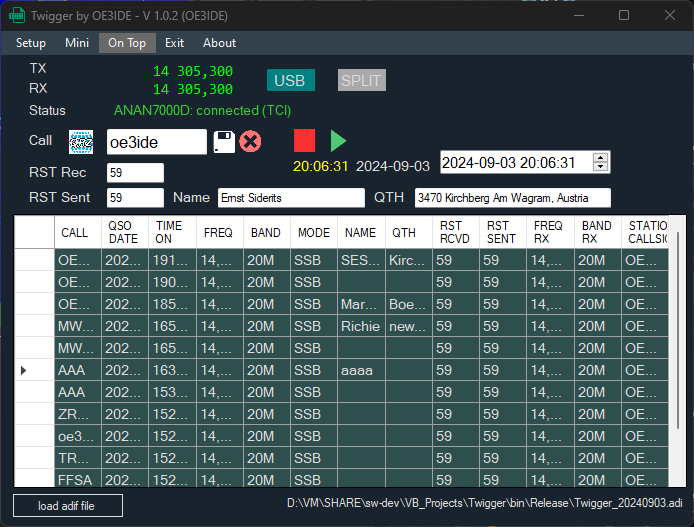Open the About menu
Image resolution: width=694 pixels, height=527 pixels.
(x=219, y=43)
